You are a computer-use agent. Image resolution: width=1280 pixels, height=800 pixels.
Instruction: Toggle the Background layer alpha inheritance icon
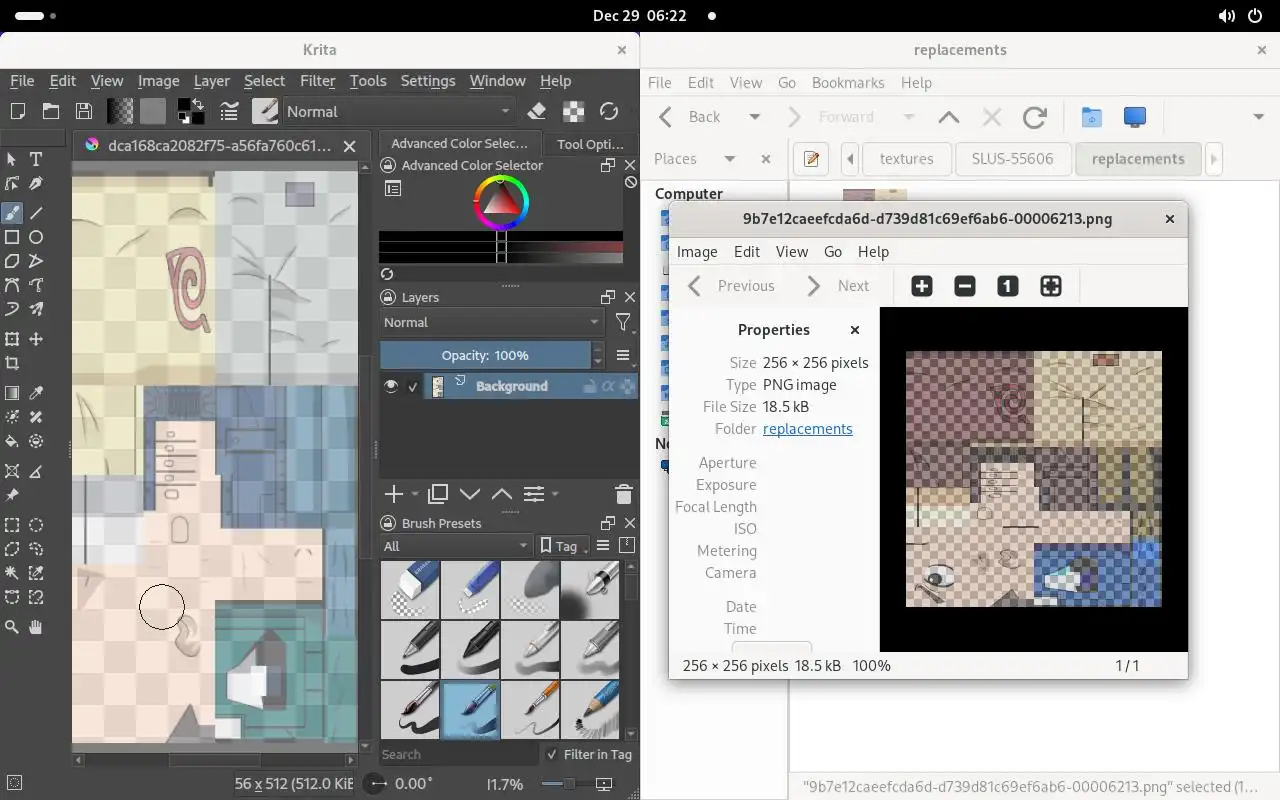tap(608, 386)
